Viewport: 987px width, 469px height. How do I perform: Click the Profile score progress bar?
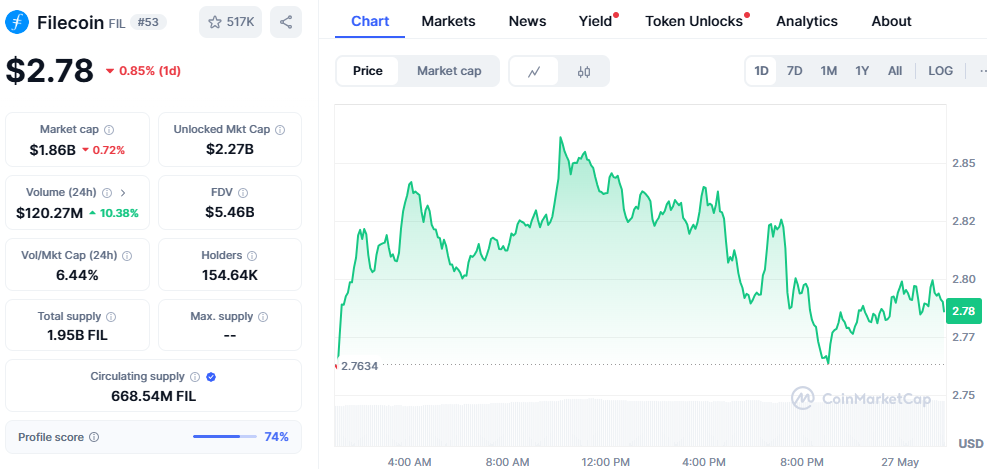click(225, 436)
